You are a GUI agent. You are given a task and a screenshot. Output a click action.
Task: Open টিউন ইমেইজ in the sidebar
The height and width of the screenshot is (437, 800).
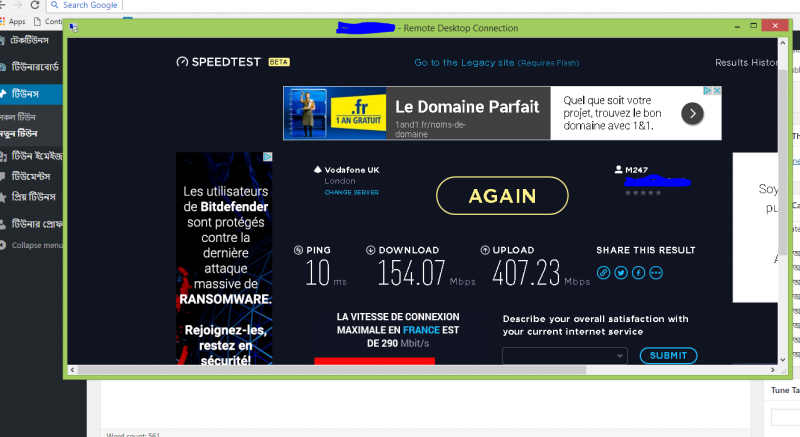click(x=31, y=156)
